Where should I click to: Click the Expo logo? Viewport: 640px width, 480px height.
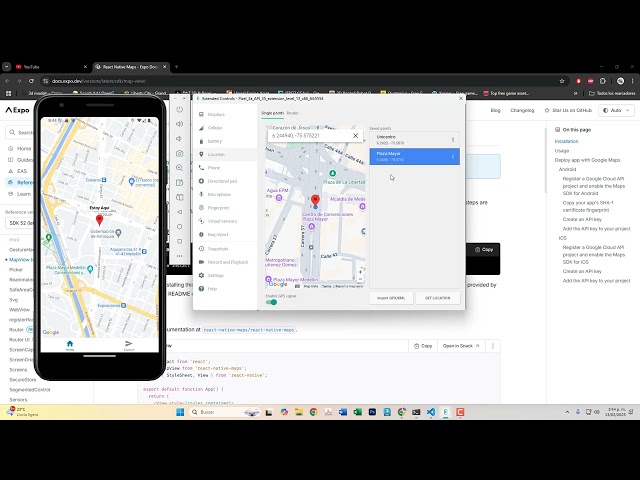(x=18, y=110)
